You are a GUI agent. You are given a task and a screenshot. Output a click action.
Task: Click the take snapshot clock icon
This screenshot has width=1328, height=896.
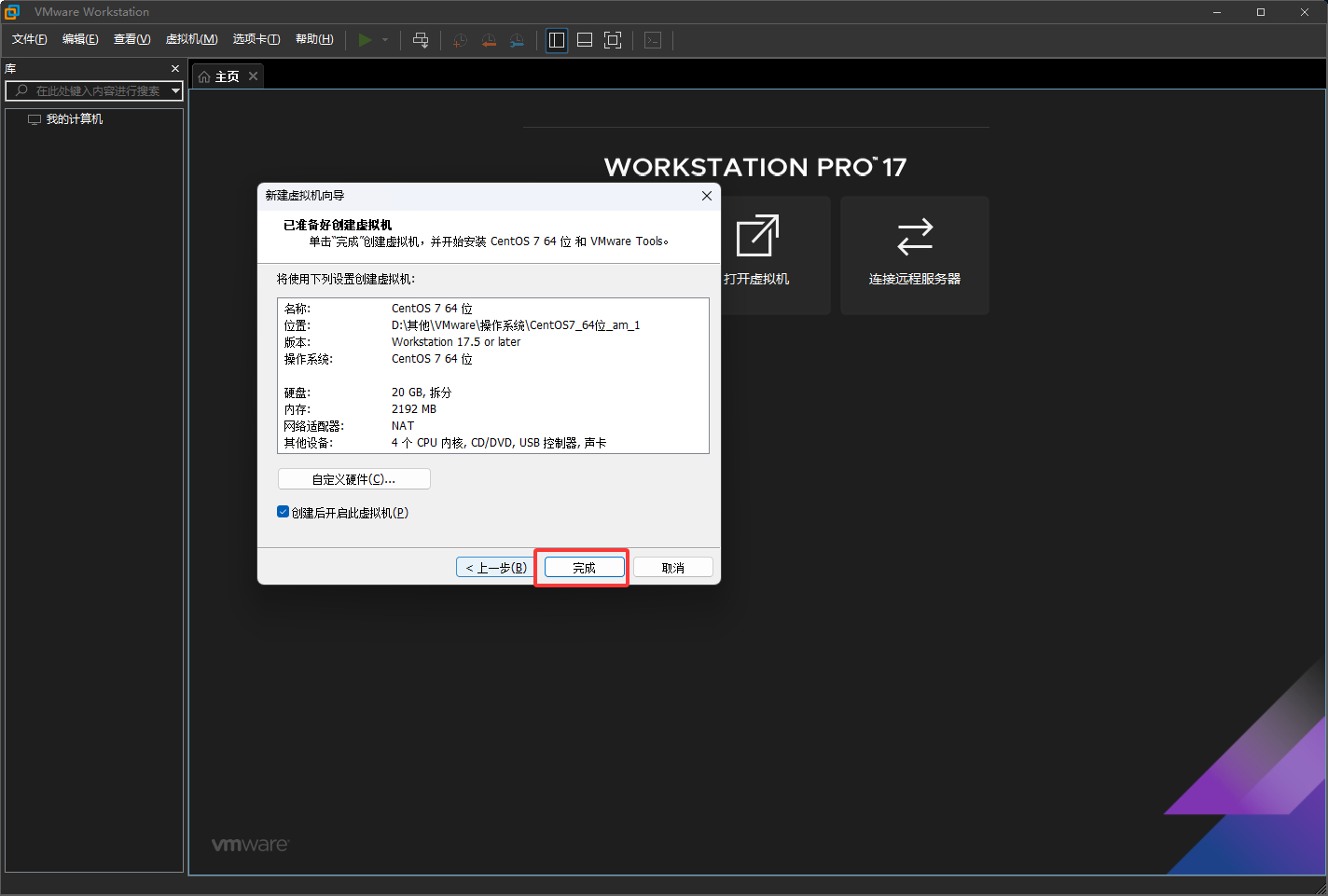point(460,40)
